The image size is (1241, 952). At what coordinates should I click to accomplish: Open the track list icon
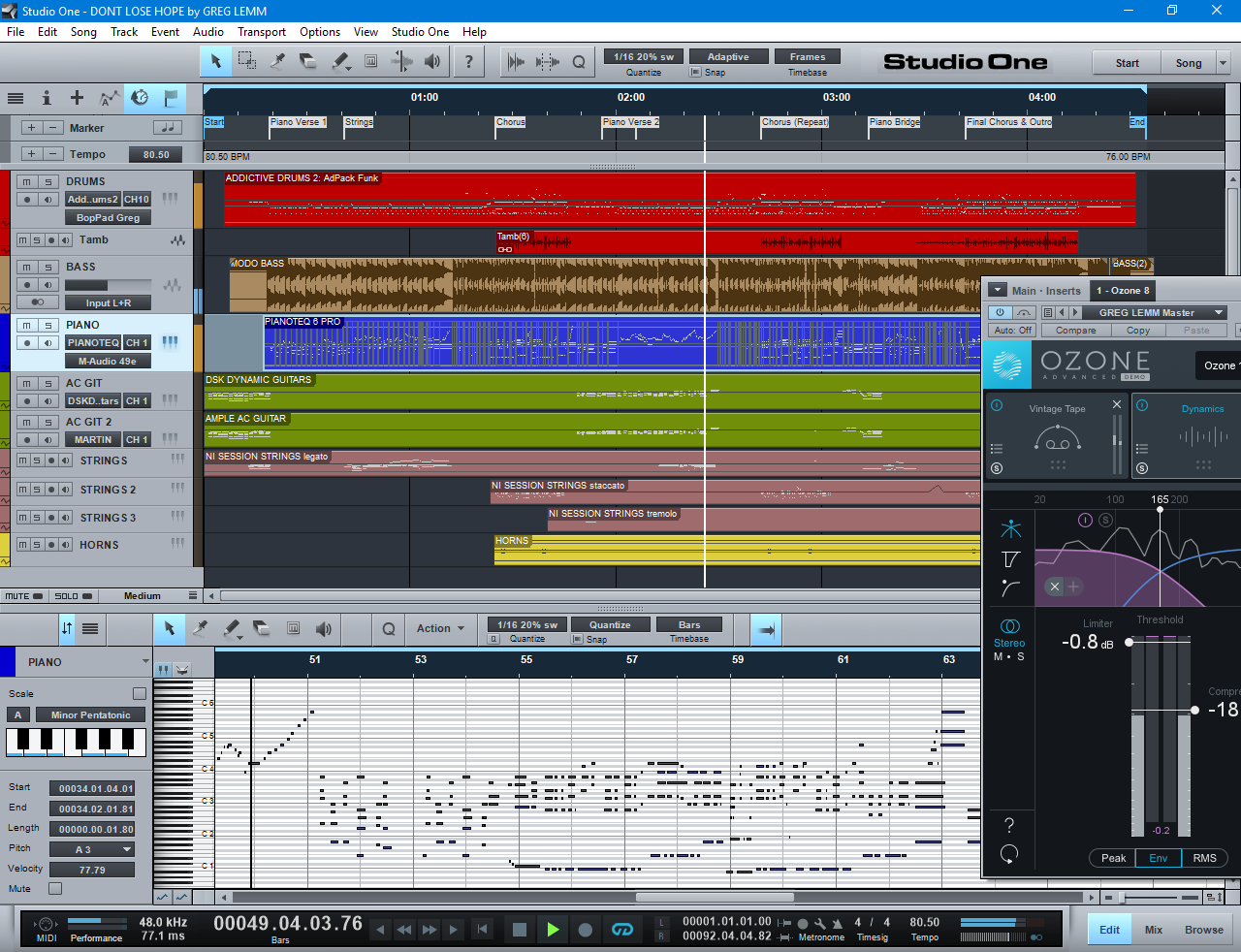coord(16,98)
